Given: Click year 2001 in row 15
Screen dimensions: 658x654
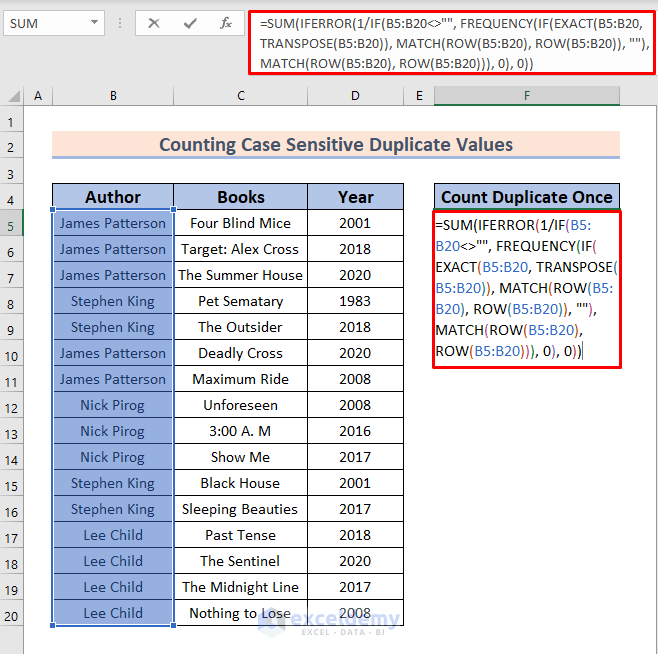Looking at the screenshot, I should (355, 483).
